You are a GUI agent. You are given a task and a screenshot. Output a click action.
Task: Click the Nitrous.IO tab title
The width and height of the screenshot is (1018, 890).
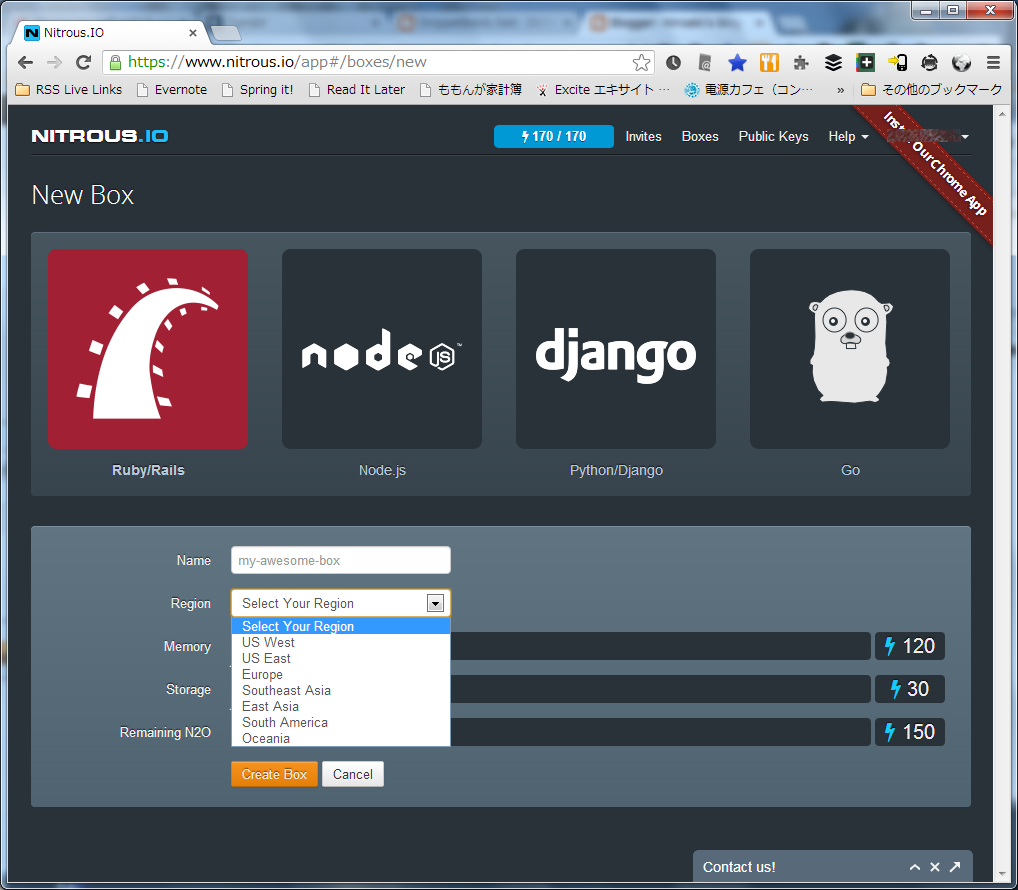[74, 32]
